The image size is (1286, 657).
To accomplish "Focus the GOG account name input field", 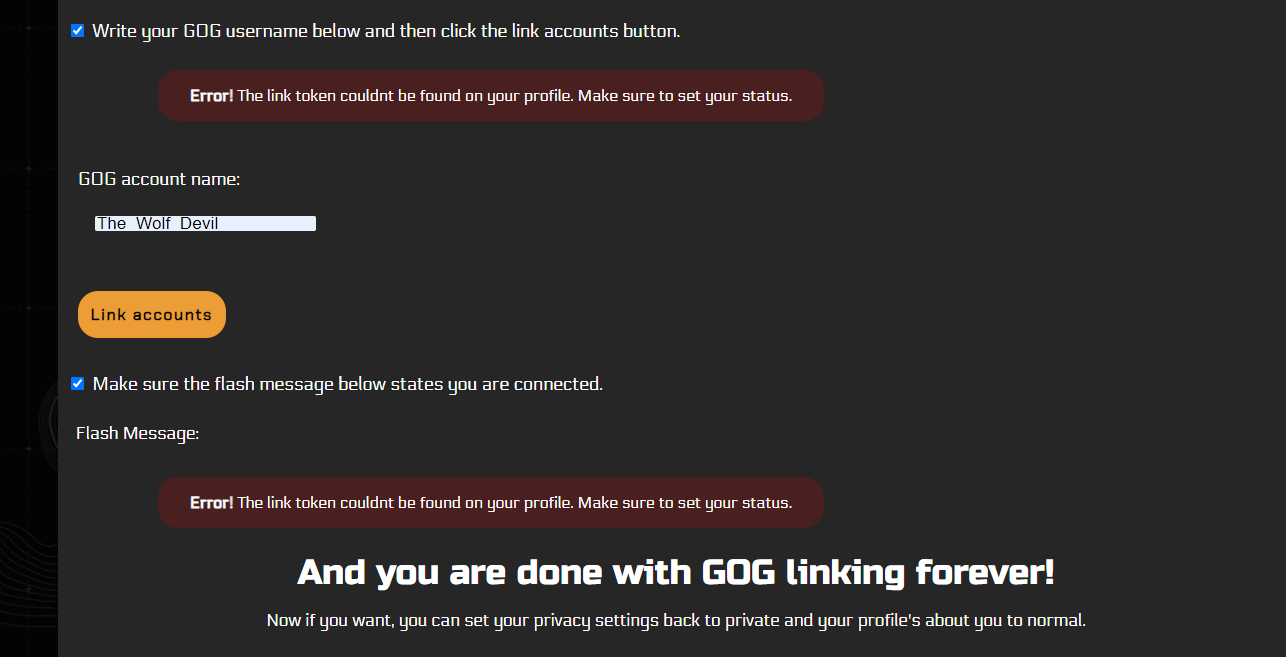I will pyautogui.click(x=205, y=224).
